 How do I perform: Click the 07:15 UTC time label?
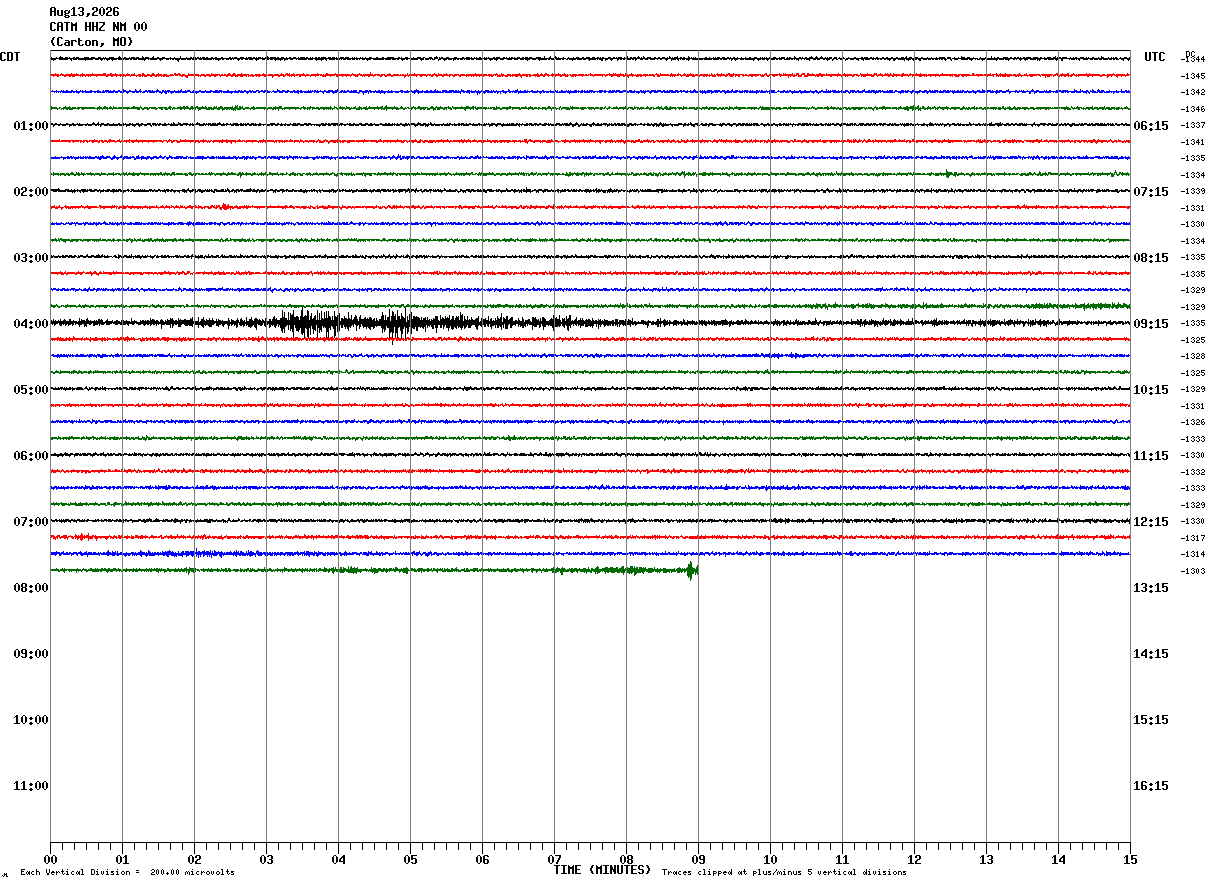(x=1151, y=192)
